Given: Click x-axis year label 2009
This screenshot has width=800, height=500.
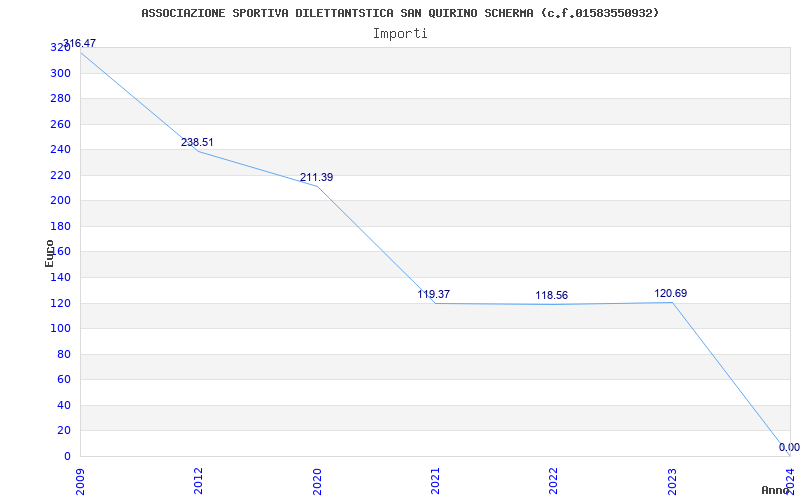Looking at the screenshot, I should (x=80, y=481).
